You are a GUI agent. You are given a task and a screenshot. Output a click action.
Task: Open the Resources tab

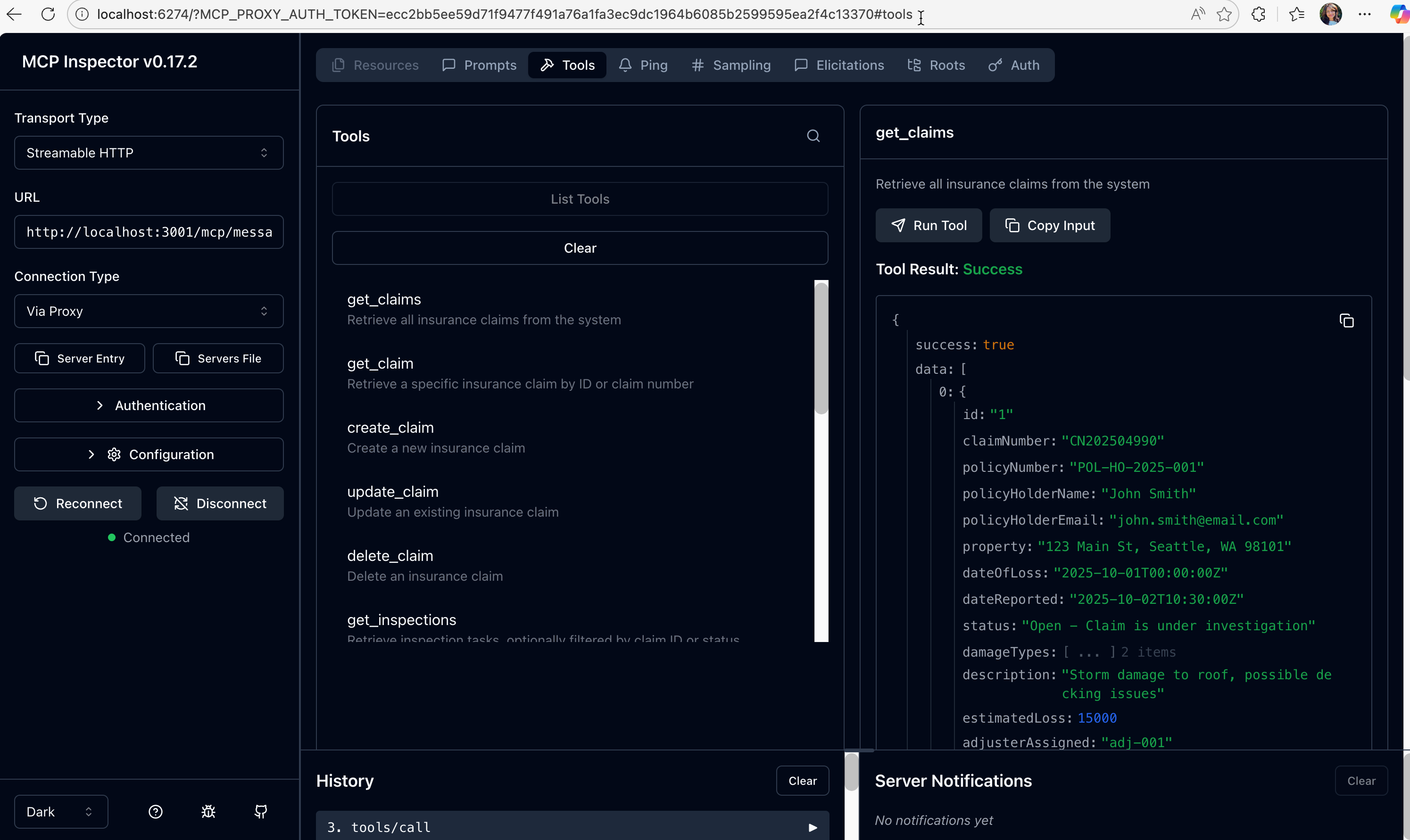pos(374,65)
